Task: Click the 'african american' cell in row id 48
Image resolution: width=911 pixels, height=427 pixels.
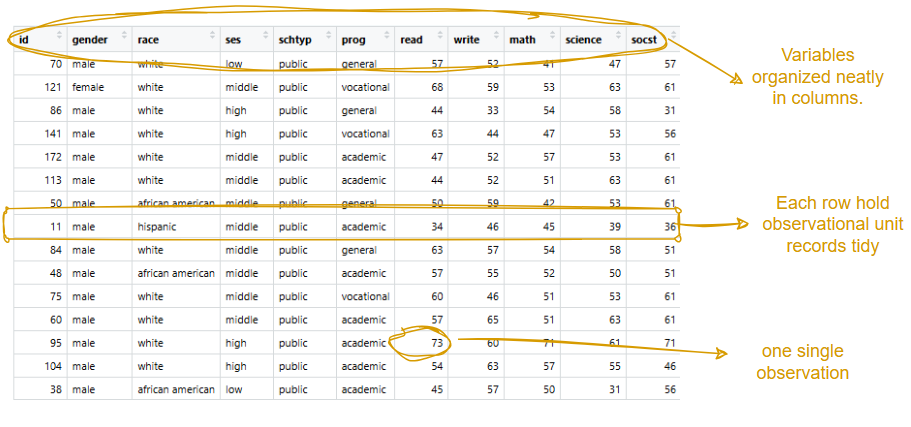Action: point(176,273)
